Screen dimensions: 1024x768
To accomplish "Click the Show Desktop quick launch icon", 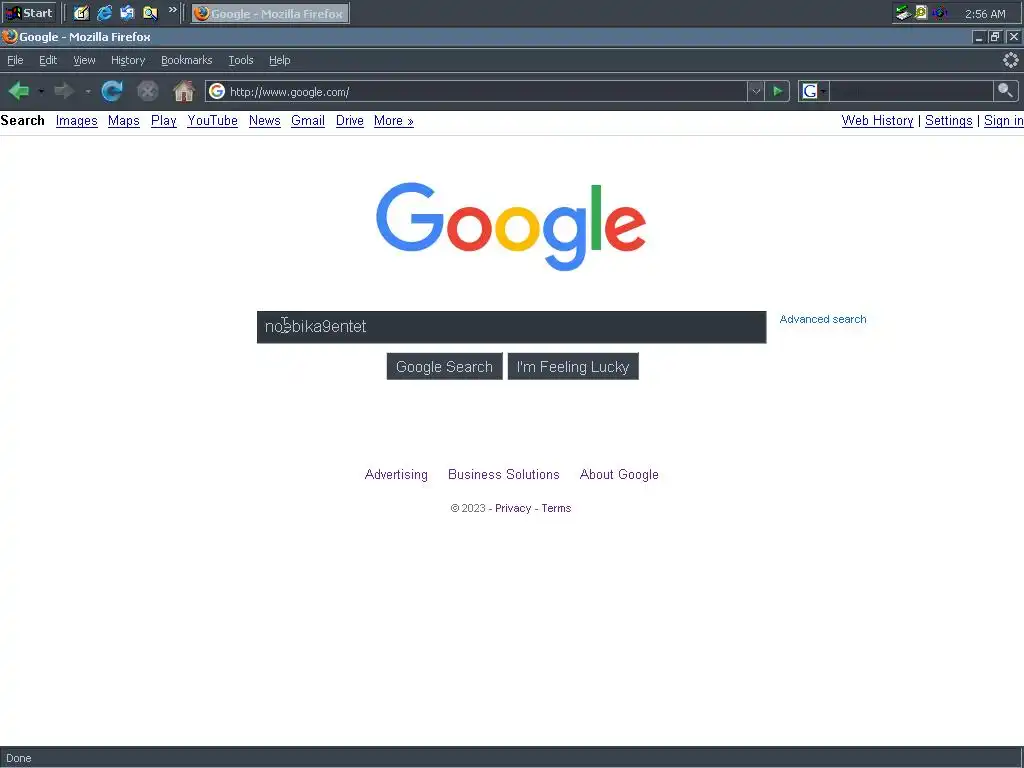I will [127, 13].
